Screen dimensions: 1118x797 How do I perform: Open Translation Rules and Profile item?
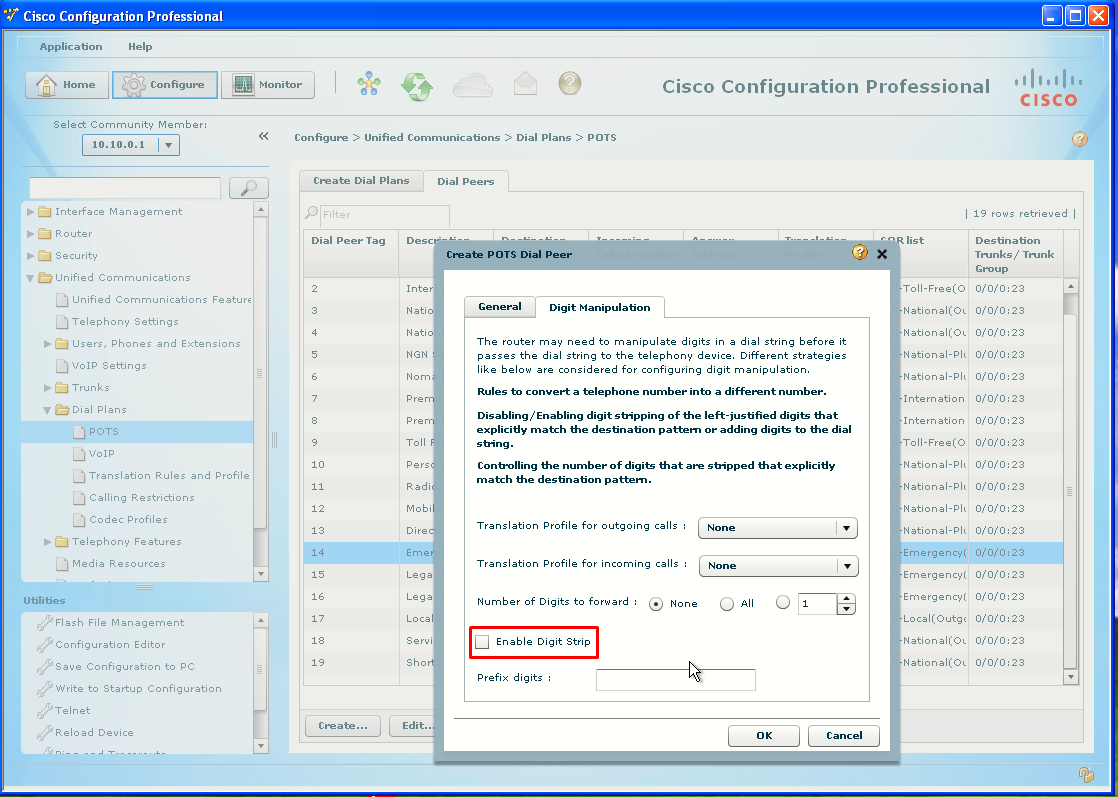168,475
